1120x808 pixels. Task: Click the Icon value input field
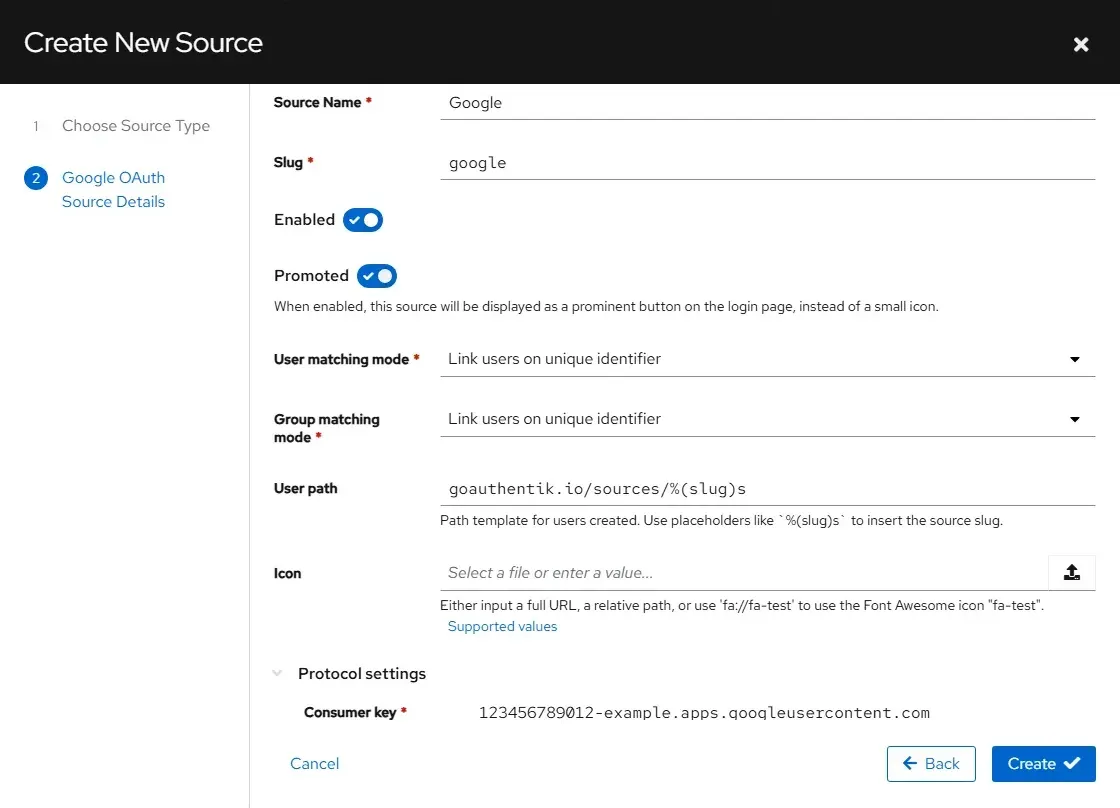point(744,572)
